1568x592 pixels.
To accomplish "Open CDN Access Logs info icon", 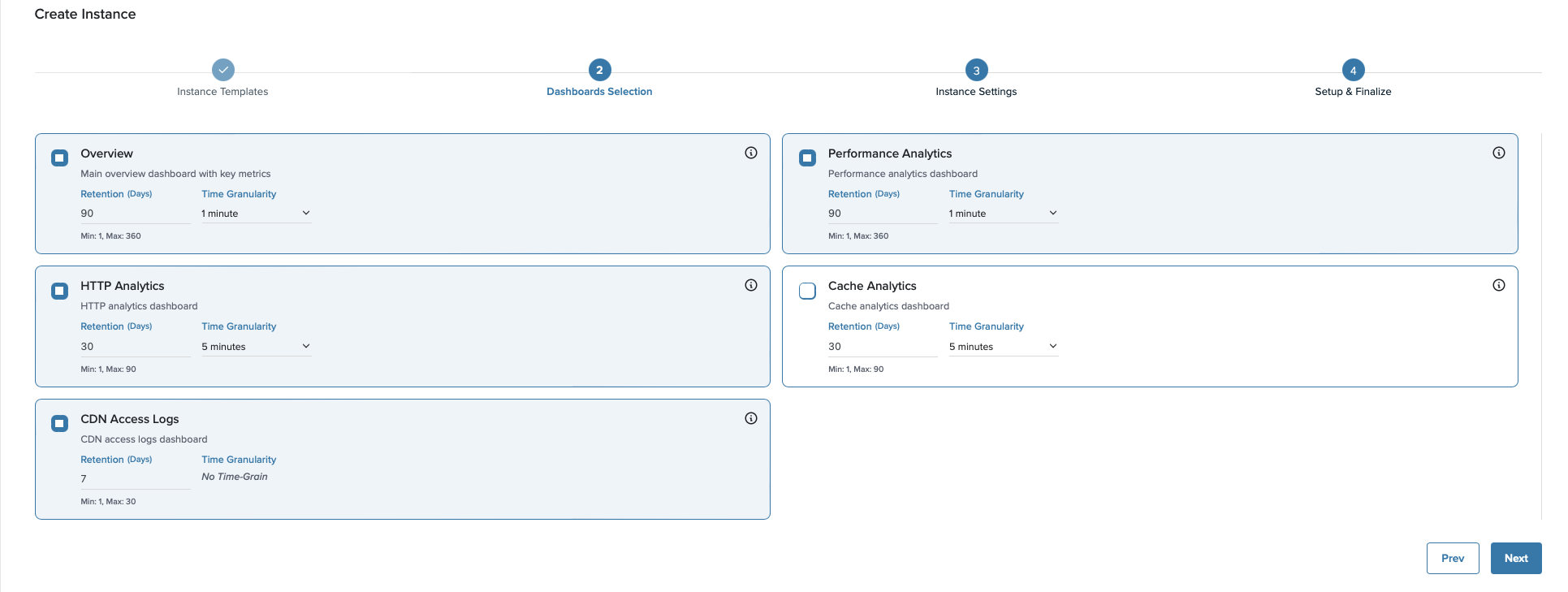I will pos(751,418).
